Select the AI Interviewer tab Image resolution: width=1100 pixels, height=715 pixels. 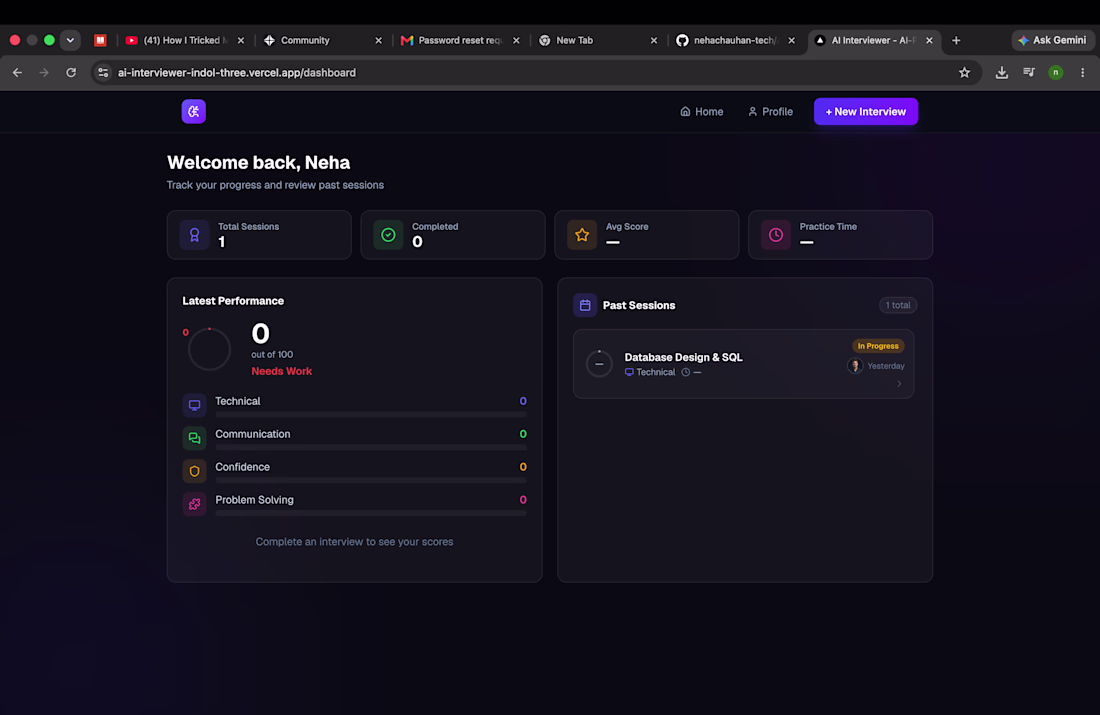(x=874, y=41)
